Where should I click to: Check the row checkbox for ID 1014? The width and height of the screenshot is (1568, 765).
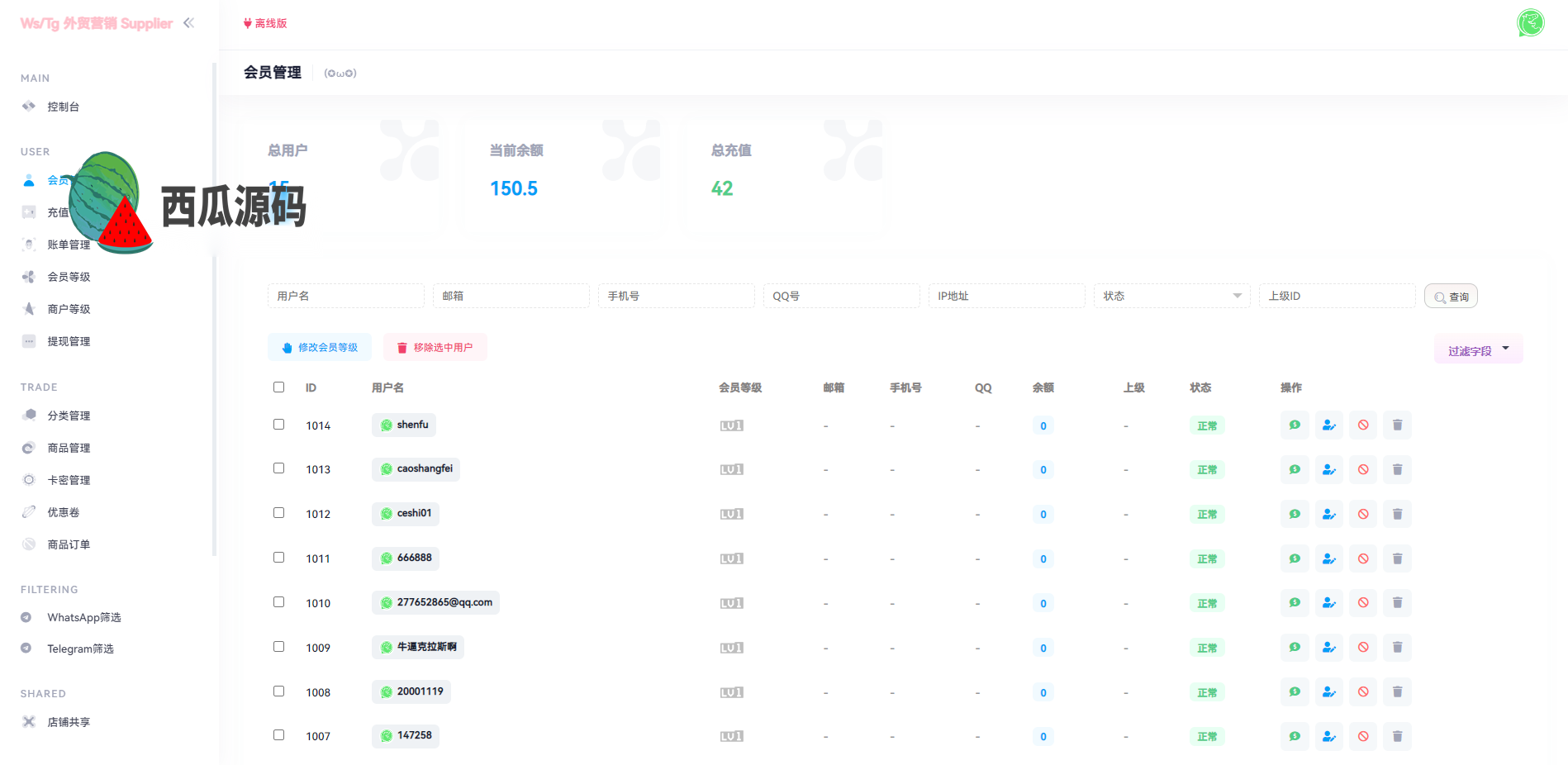point(279,424)
